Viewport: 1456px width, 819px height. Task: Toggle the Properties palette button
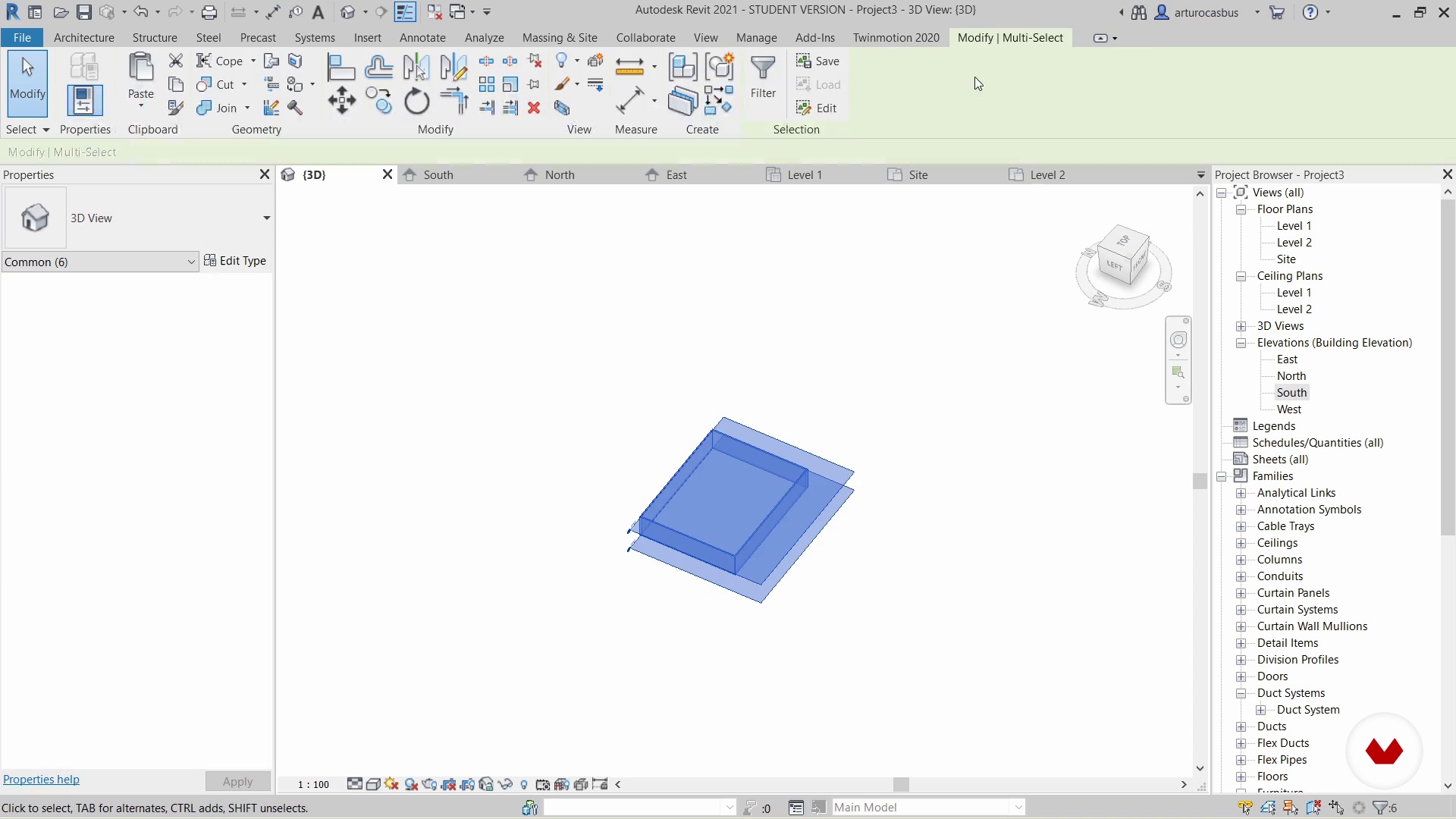point(84,100)
